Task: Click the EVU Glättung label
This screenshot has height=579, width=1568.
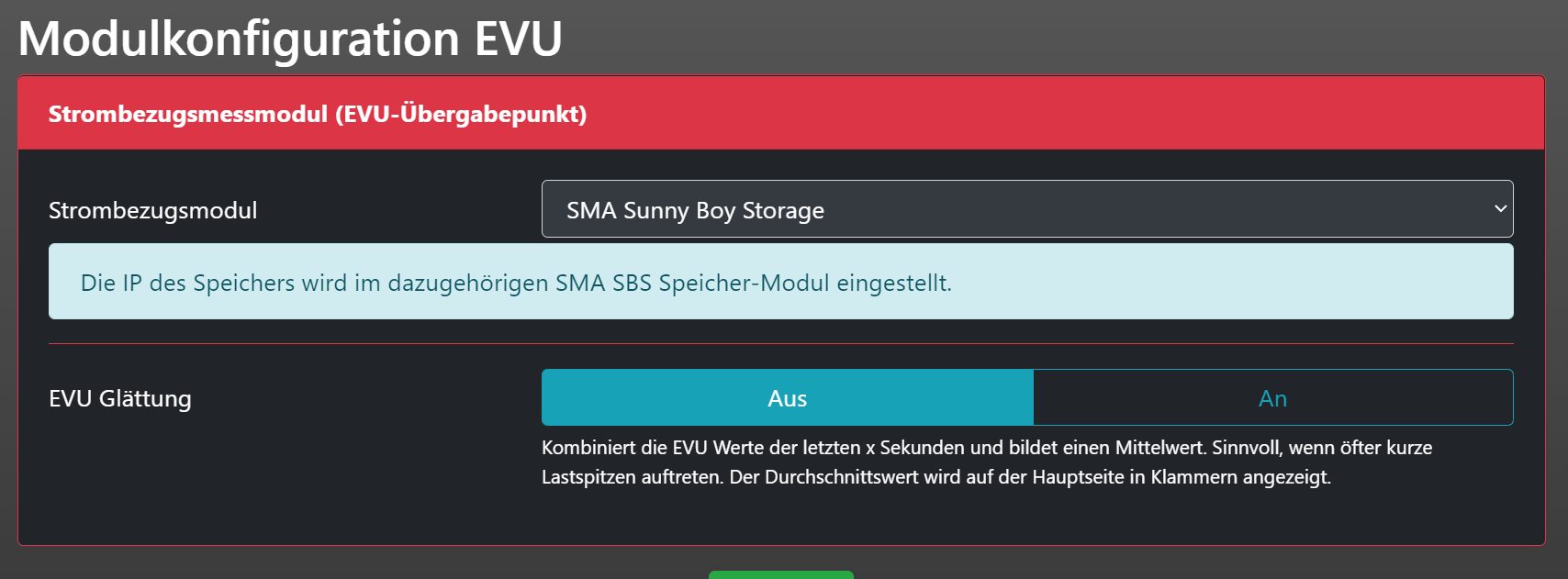Action: pos(120,399)
